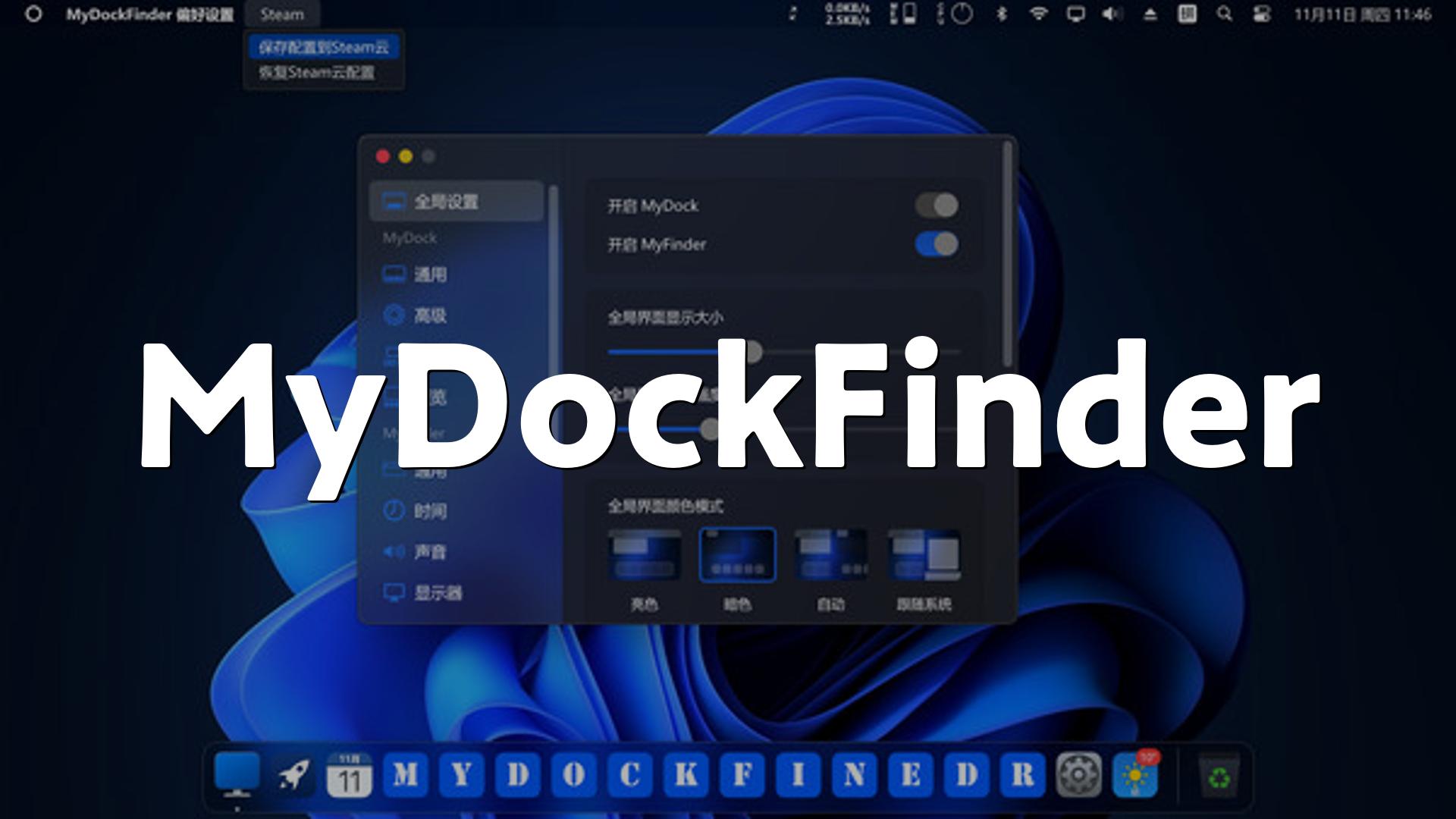Click the I letter tile in the dock

pyautogui.click(x=799, y=775)
